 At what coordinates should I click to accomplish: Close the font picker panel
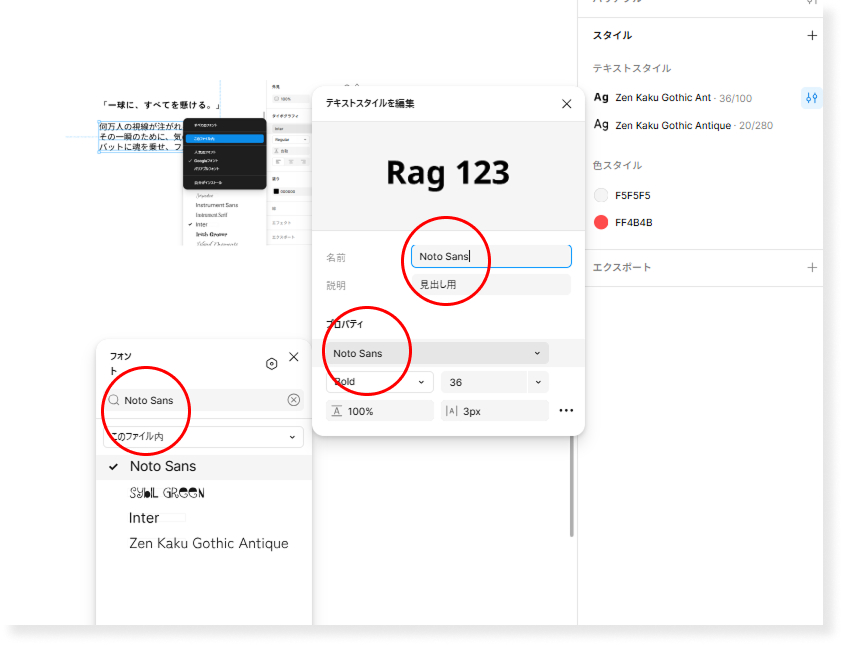[293, 357]
